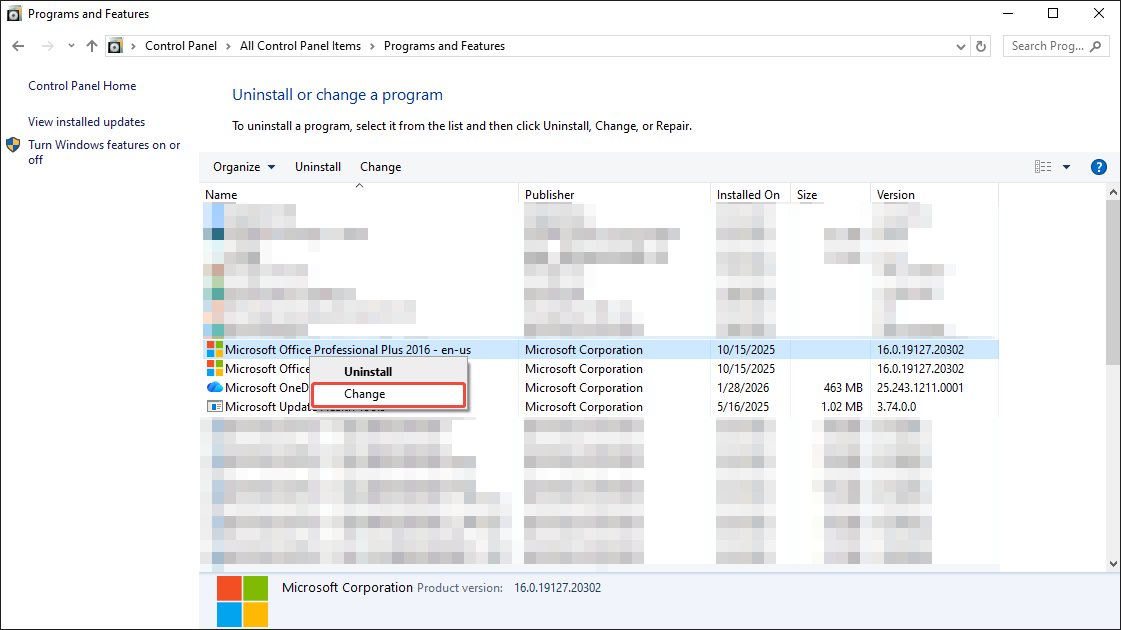Open the address bar dropdown arrow
This screenshot has height=630, width=1121.
coord(960,46)
